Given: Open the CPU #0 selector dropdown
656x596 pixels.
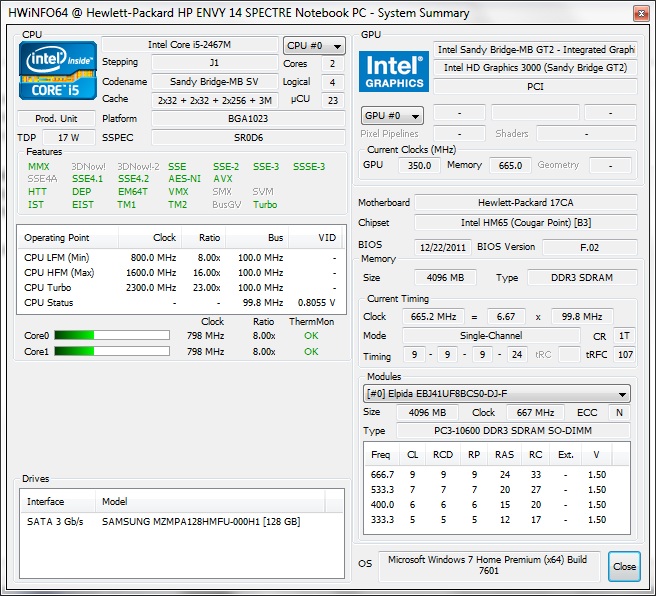Looking at the screenshot, I should tap(314, 46).
